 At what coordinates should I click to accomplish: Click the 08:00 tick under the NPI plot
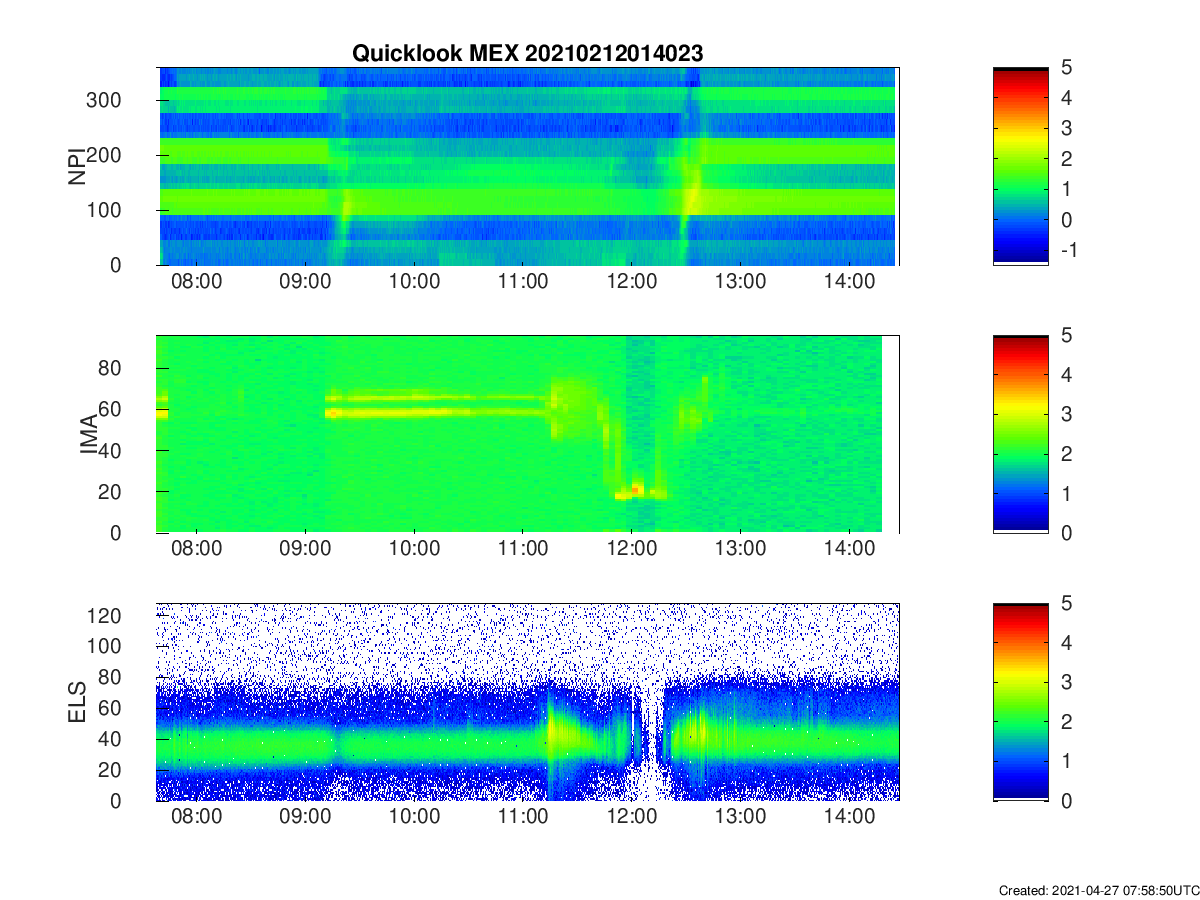pyautogui.click(x=197, y=281)
